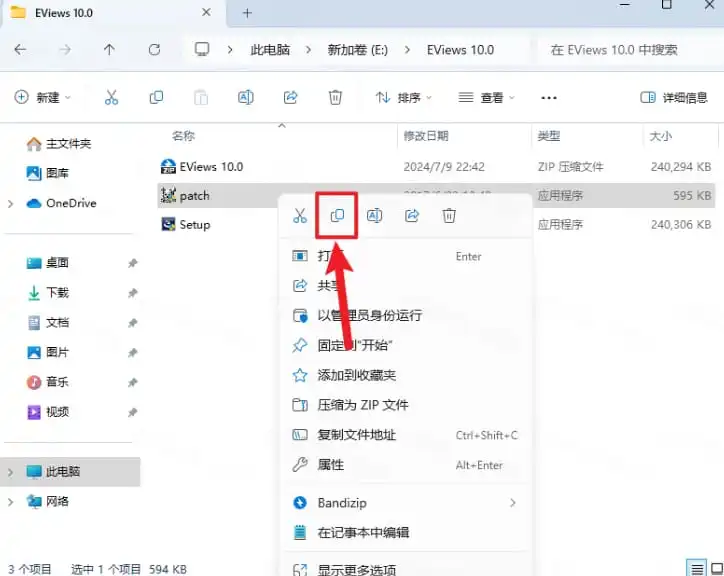Choose 在记事本中编辑 from the context menu

click(x=406, y=533)
